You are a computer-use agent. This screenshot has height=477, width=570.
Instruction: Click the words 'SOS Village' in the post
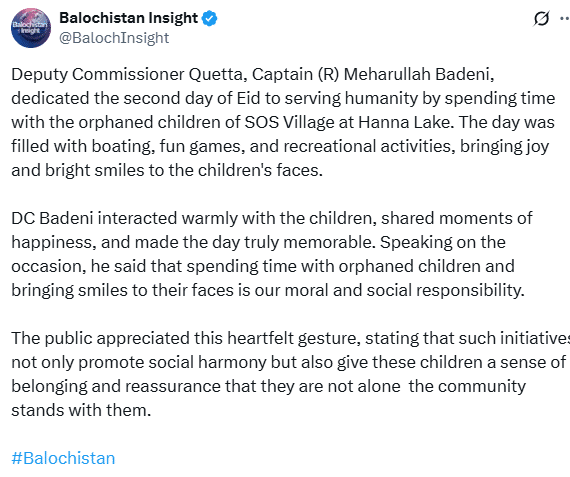click(x=289, y=122)
